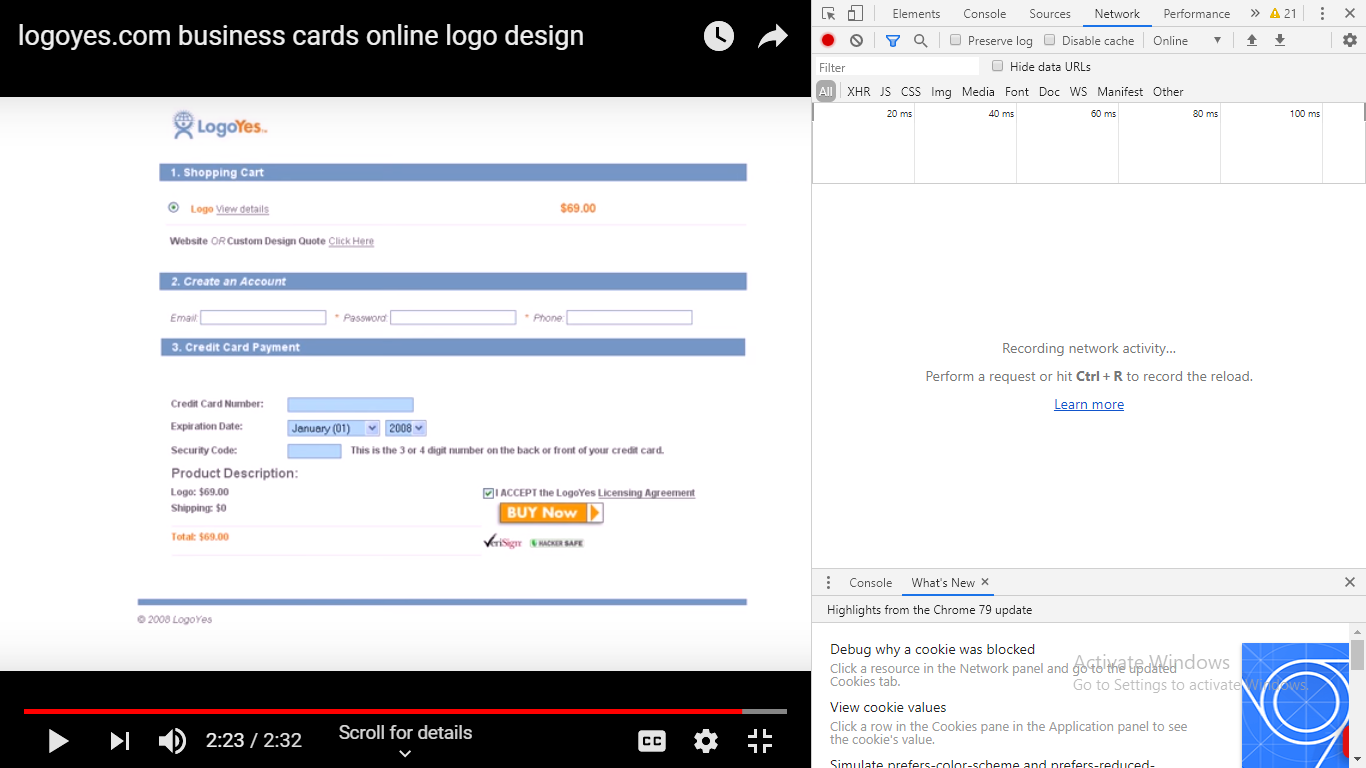Open the video player settings gear

coord(706,741)
